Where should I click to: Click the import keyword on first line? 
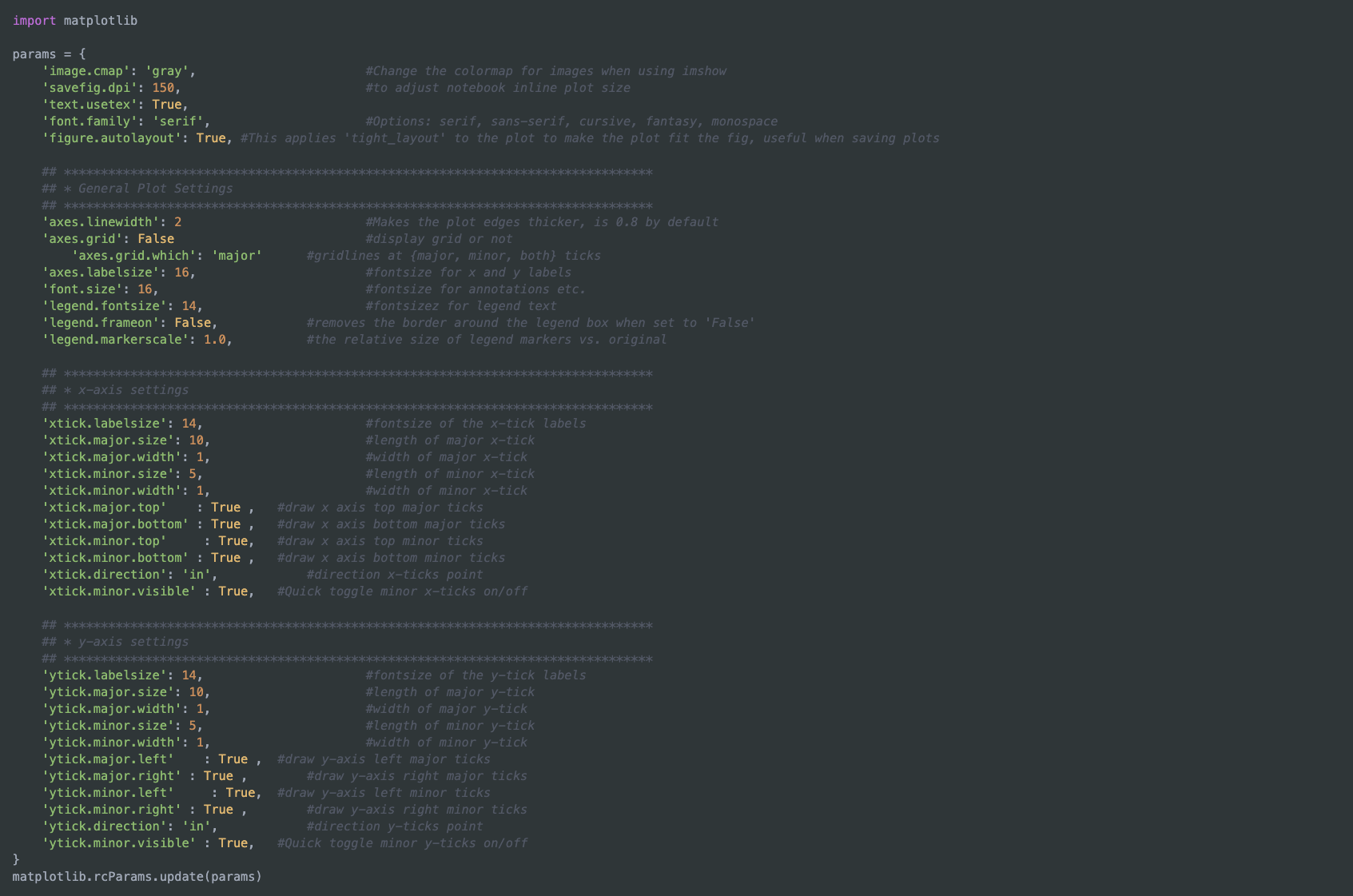[x=34, y=21]
